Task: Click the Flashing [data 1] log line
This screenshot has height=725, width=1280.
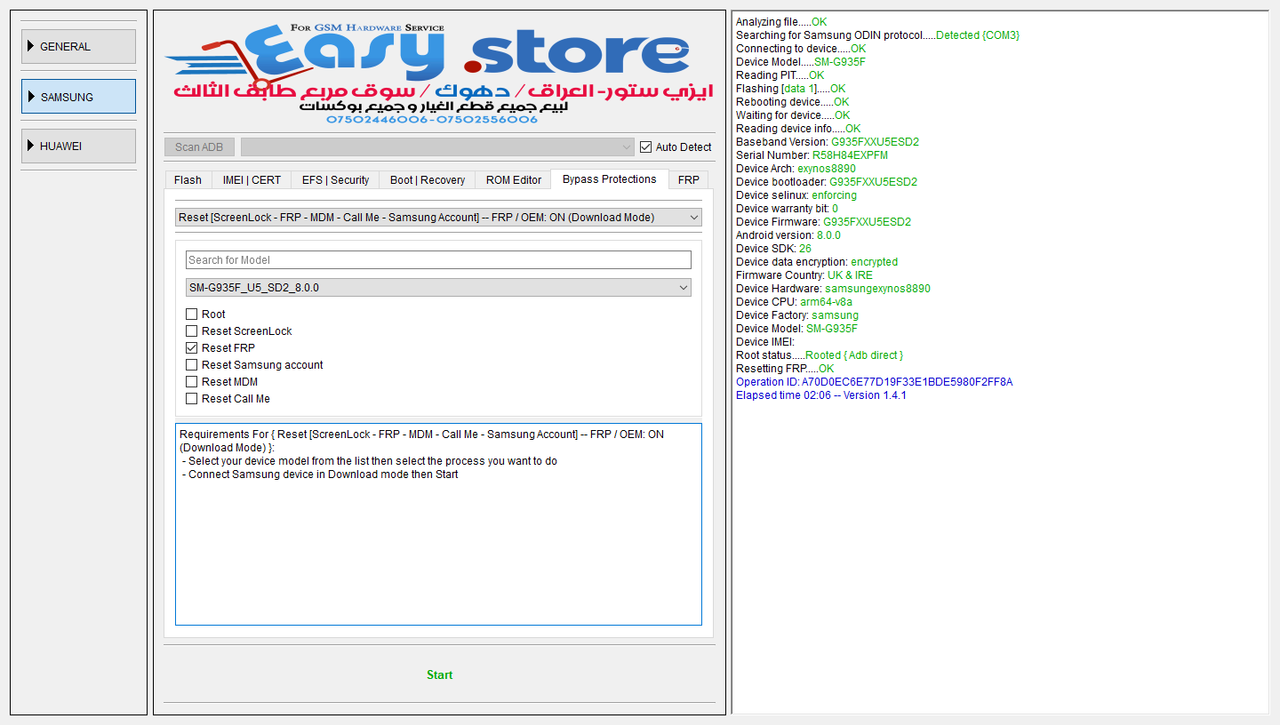Action: point(791,88)
